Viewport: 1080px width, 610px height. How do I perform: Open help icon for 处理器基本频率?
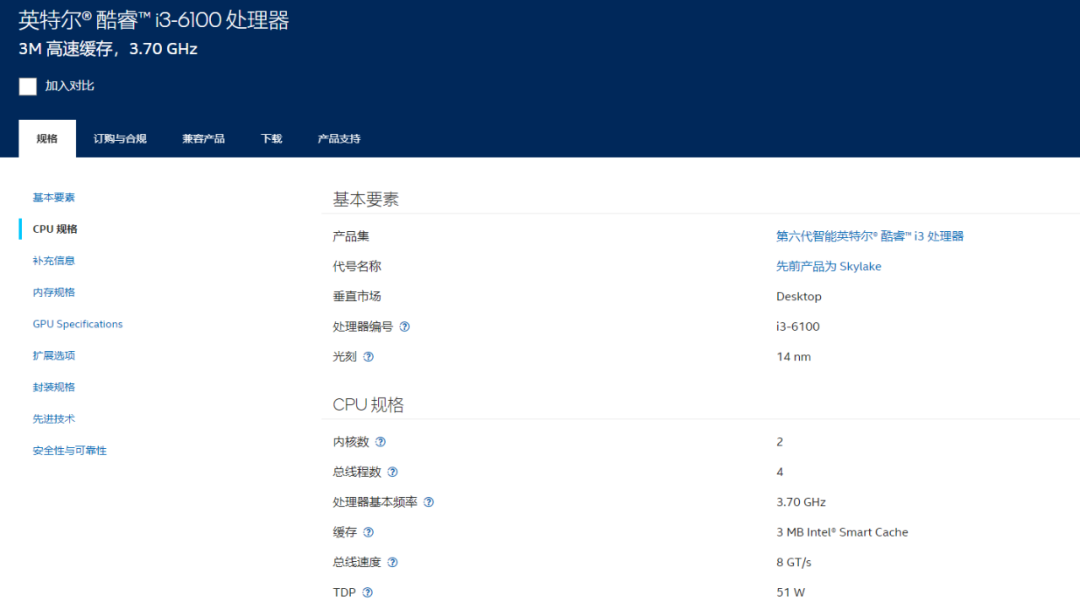click(x=428, y=503)
